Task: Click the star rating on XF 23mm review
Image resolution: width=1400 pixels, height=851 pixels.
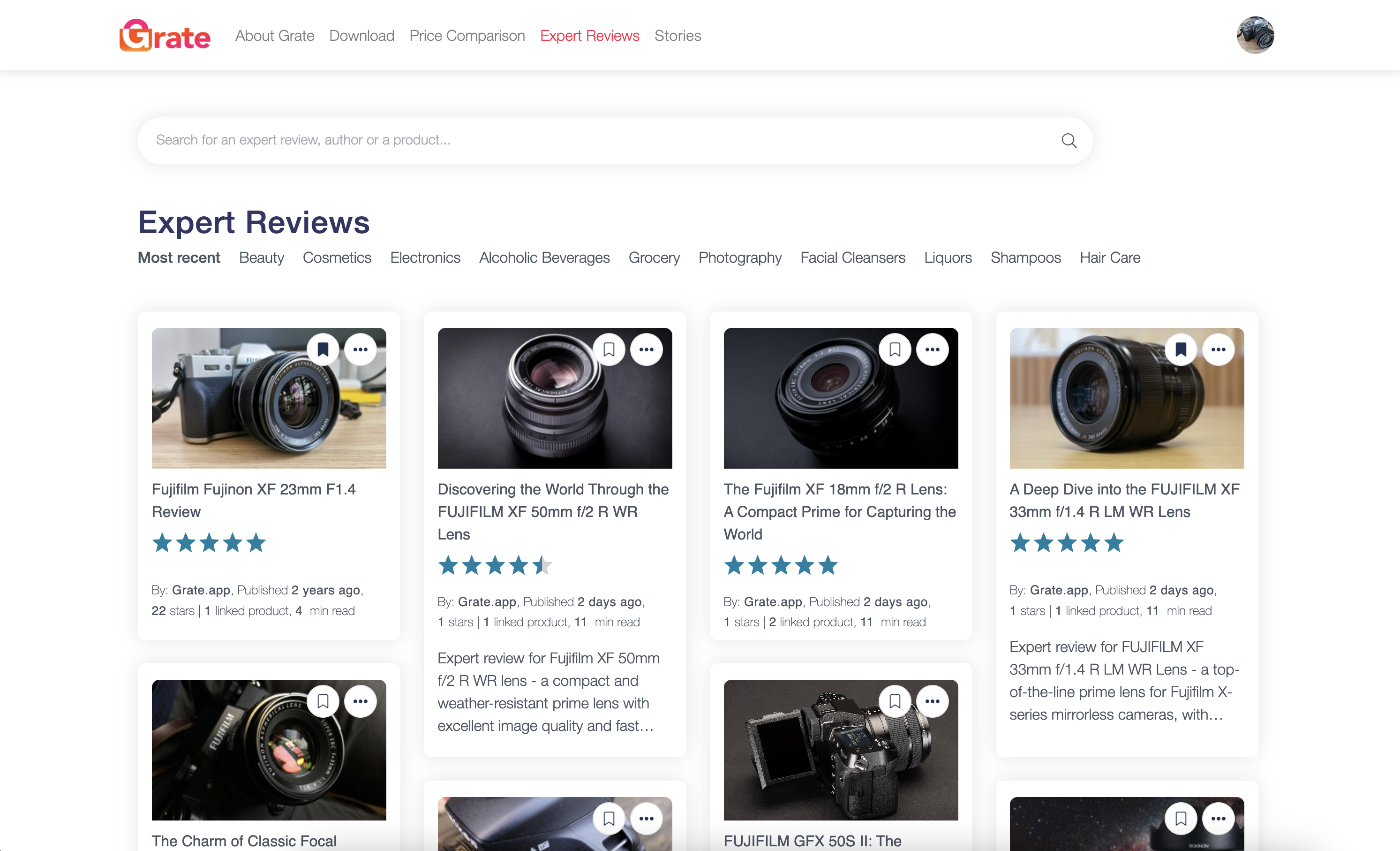Action: [x=209, y=543]
